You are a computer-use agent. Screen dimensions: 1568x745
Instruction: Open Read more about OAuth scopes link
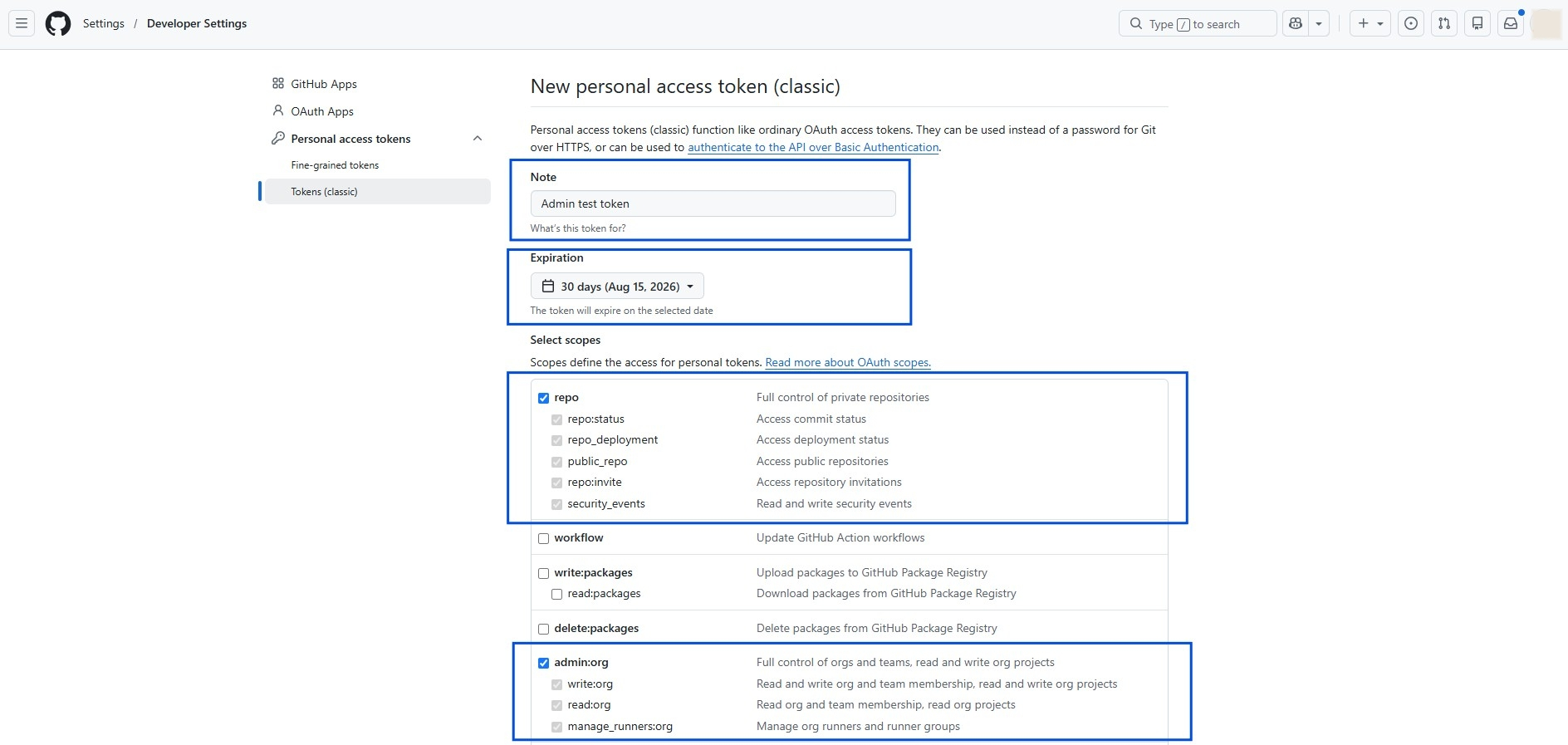[x=848, y=362]
